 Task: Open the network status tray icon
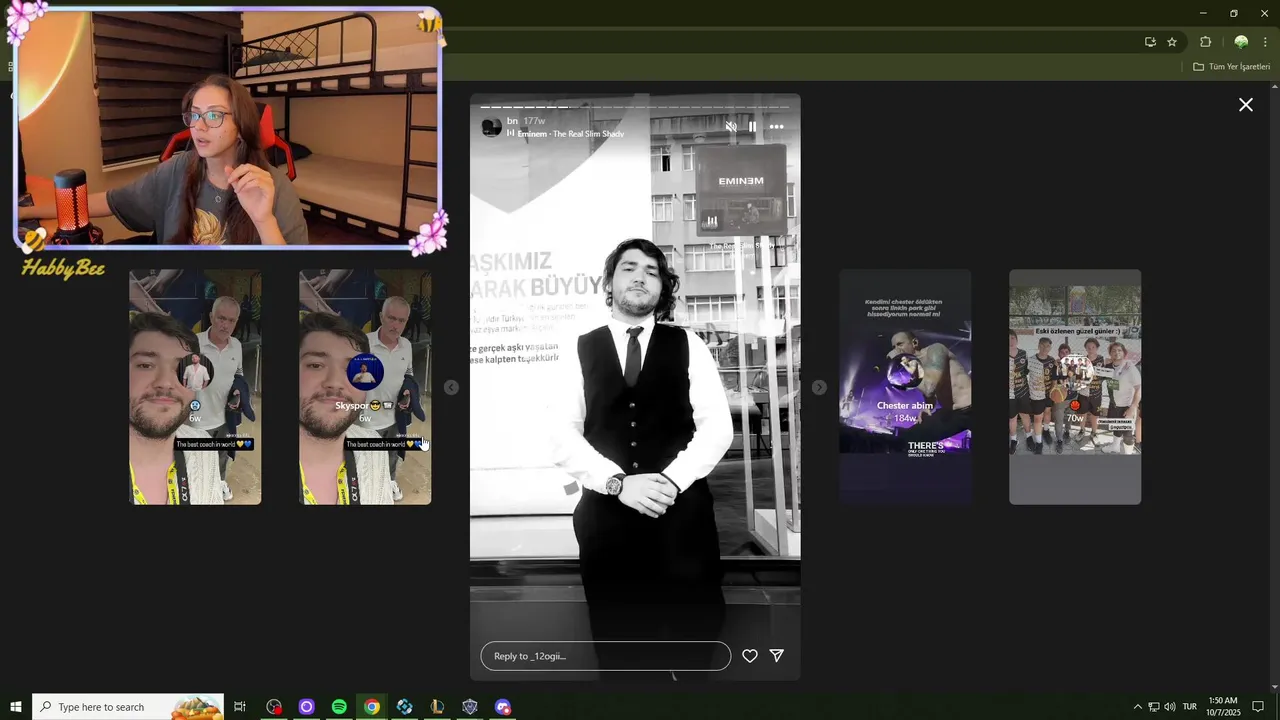pyautogui.click(x=1153, y=707)
